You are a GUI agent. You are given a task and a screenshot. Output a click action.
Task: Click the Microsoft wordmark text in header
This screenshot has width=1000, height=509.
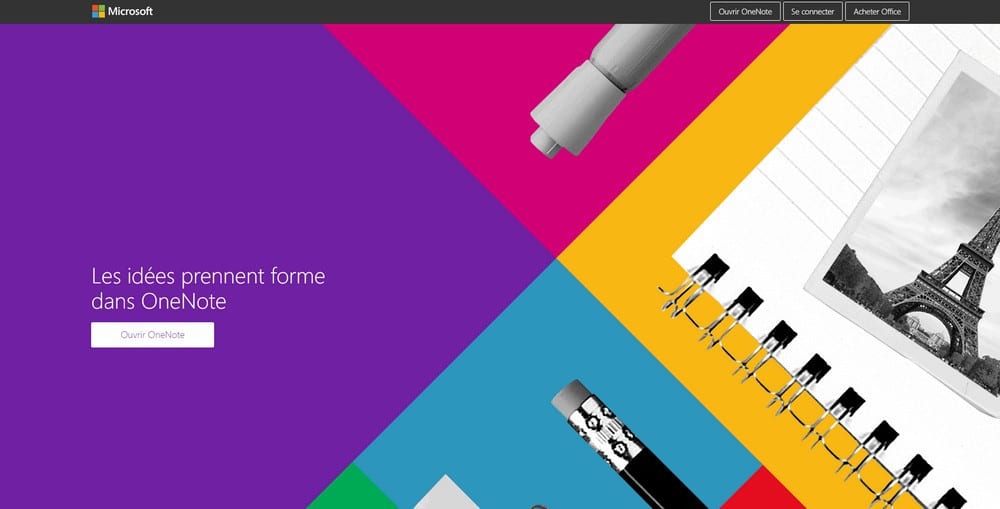130,12
